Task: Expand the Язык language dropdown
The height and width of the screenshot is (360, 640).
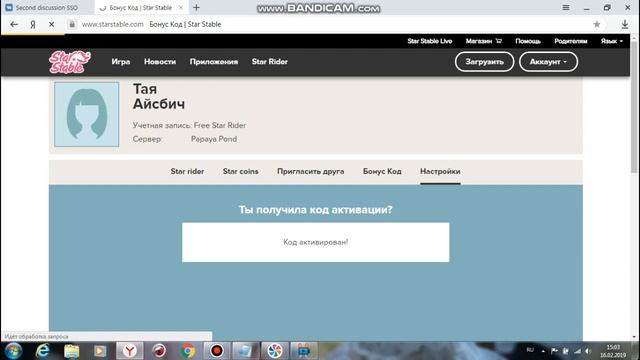Action: click(611, 41)
